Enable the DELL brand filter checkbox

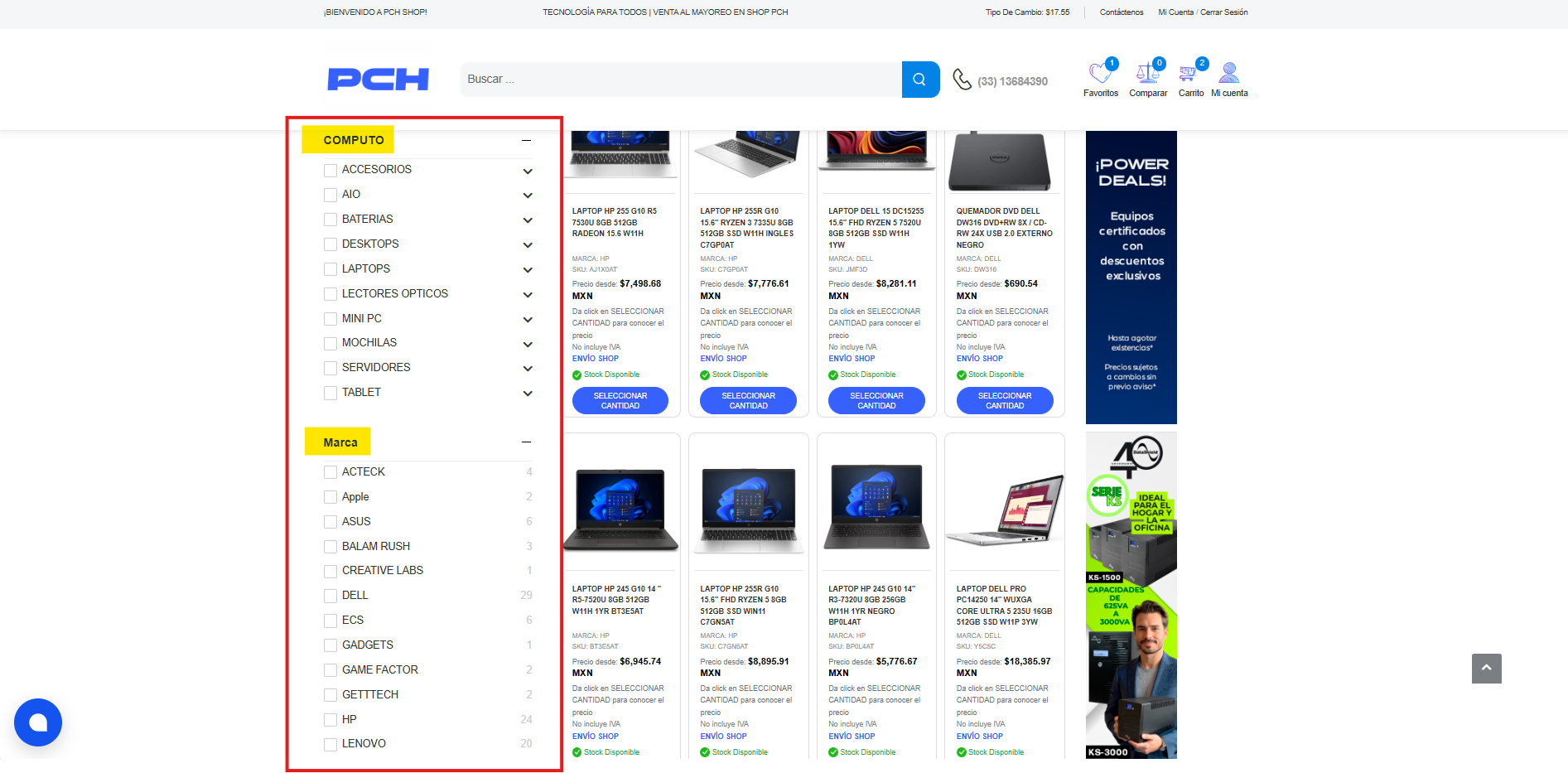[x=330, y=596]
